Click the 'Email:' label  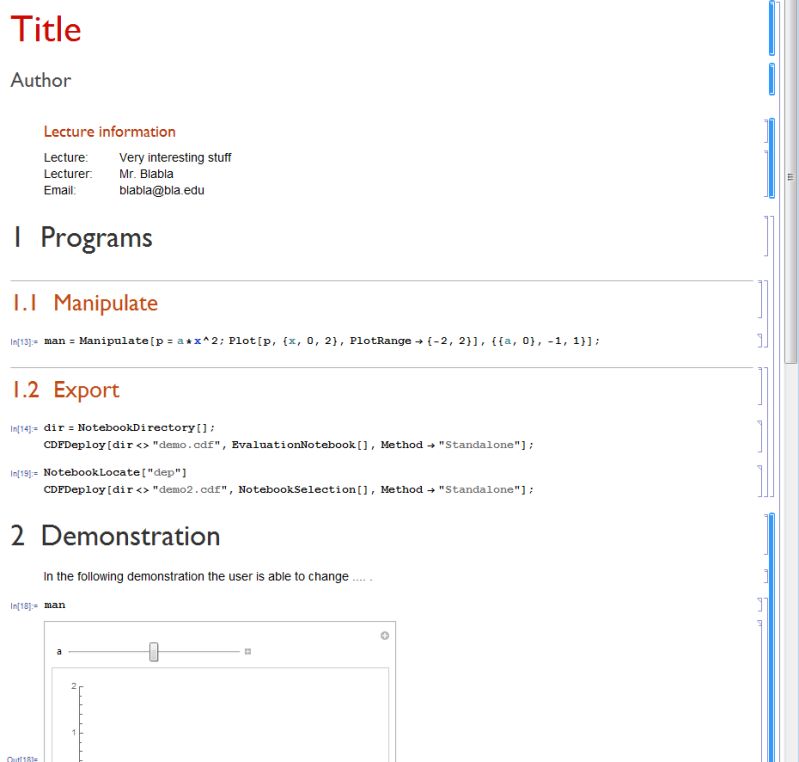coord(60,190)
